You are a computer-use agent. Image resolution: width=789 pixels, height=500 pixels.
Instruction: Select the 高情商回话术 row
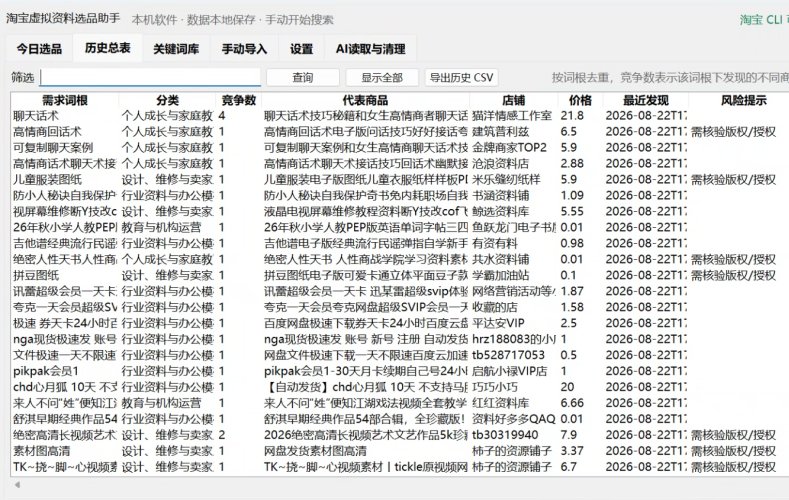tap(400, 132)
